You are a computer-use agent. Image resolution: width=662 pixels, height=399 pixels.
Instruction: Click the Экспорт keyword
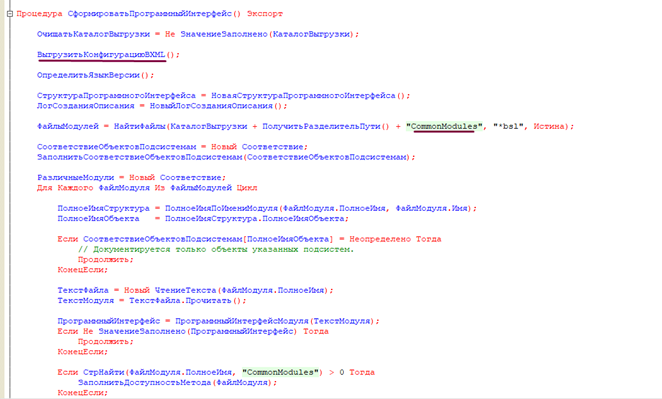pyautogui.click(x=265, y=14)
